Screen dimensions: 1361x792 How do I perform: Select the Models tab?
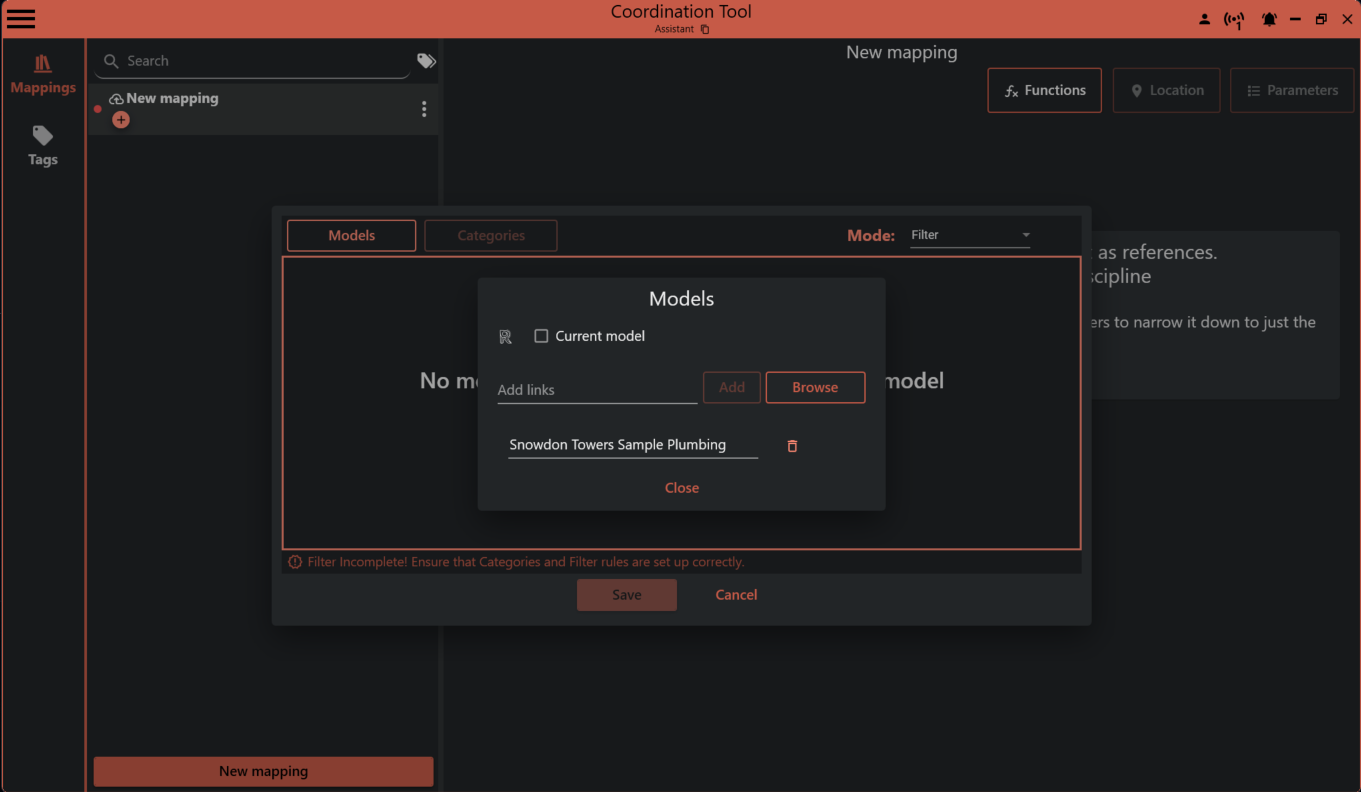[x=351, y=235]
